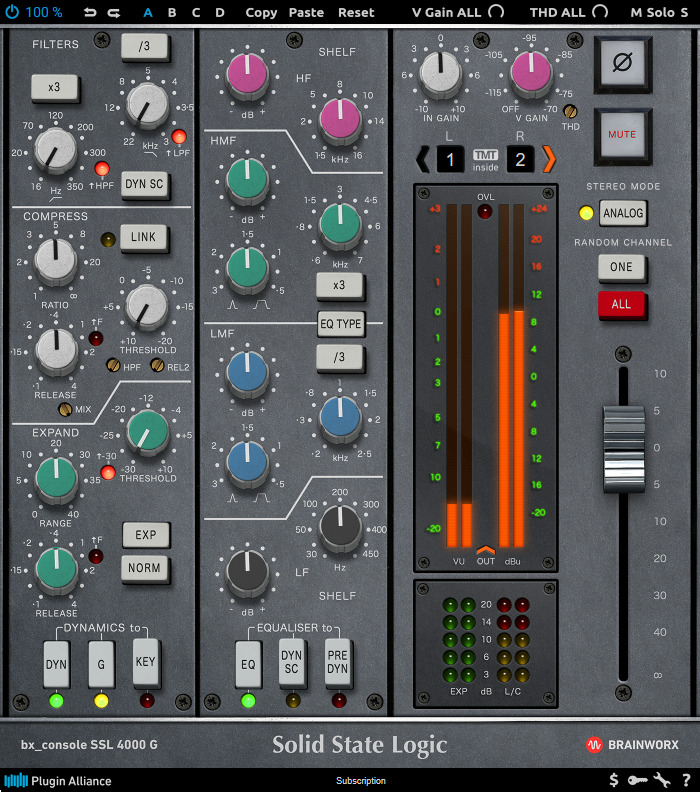The height and width of the screenshot is (792, 700).
Task: Click S solo mode option
Action: point(684,13)
